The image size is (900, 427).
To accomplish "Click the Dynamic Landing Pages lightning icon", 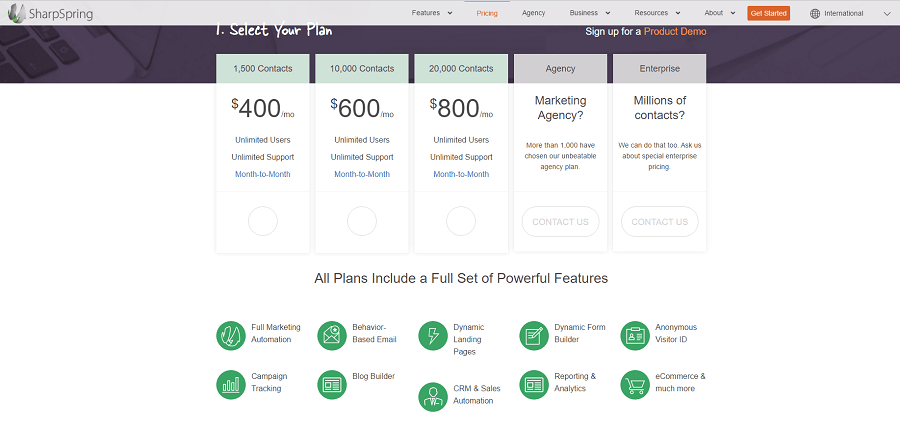I will pos(433,335).
